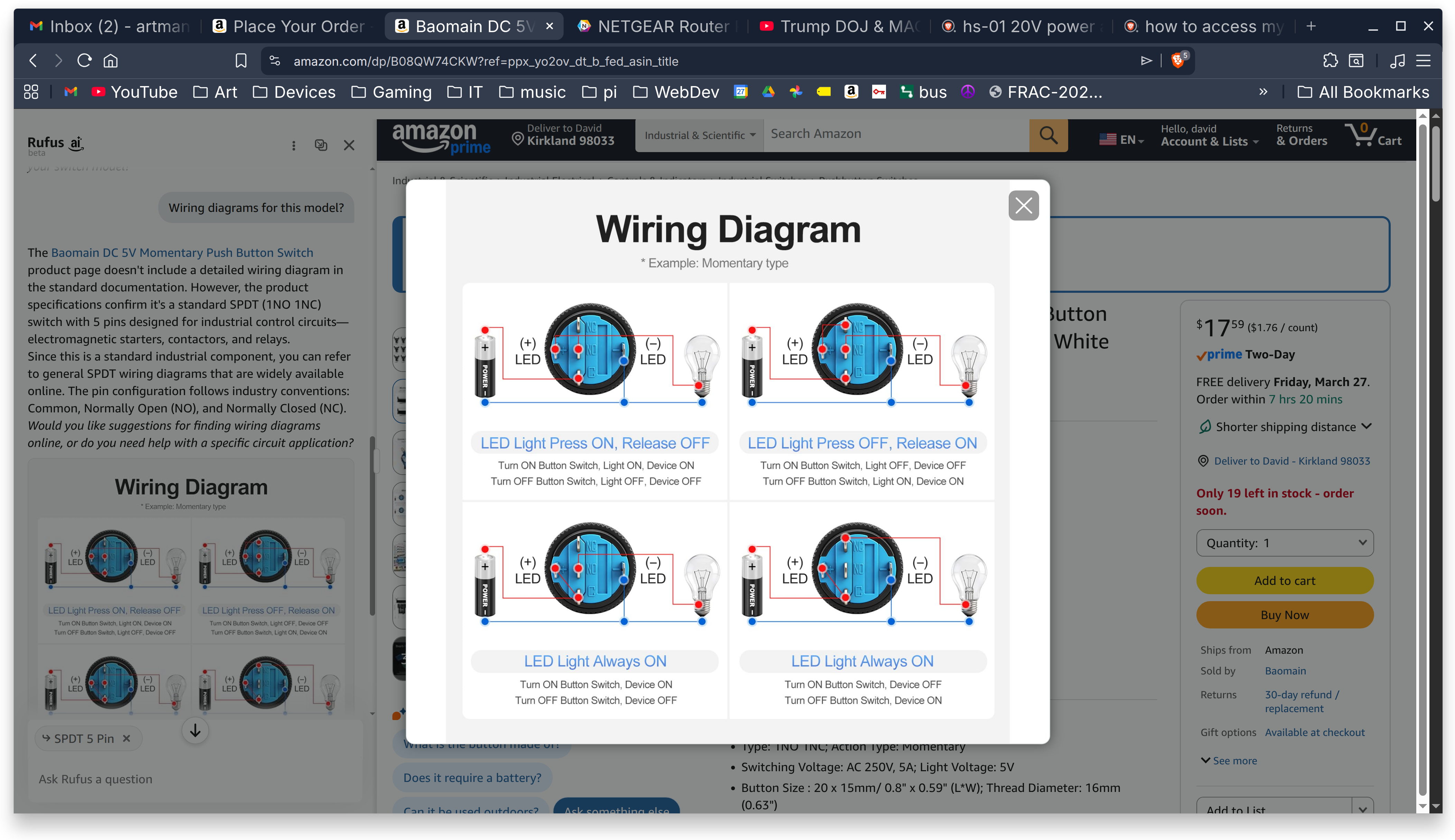The height and width of the screenshot is (840, 1455).
Task: Open Rufus panel more options menu
Action: coord(293,146)
